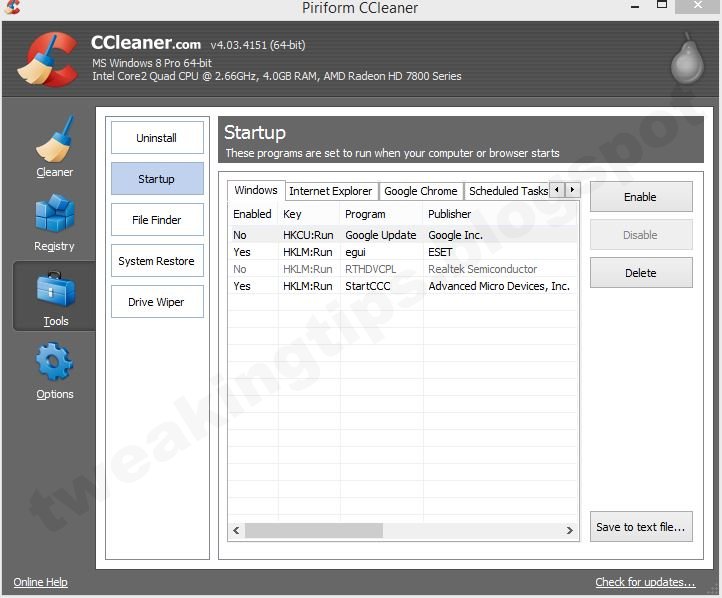Open the Google Chrome tab

pyautogui.click(x=420, y=191)
